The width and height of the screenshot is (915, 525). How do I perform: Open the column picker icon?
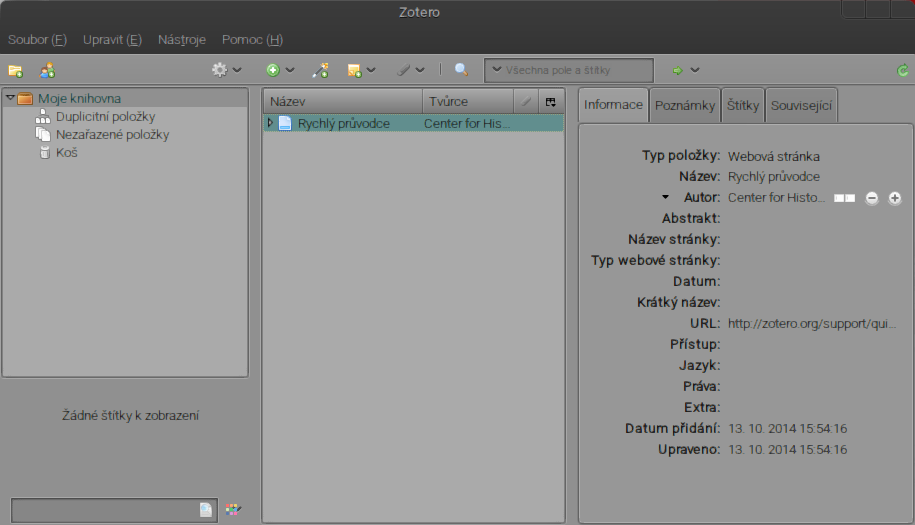550,102
